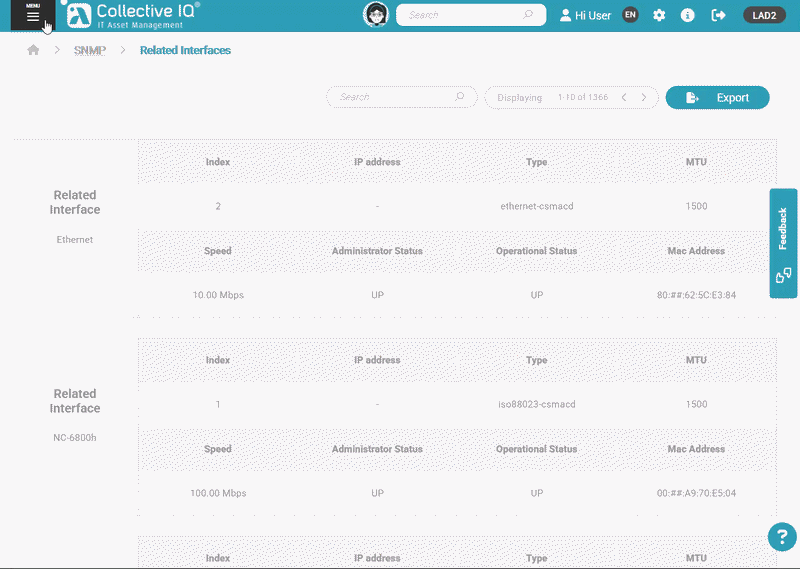
Task: Go to previous page of results
Action: coord(624,98)
